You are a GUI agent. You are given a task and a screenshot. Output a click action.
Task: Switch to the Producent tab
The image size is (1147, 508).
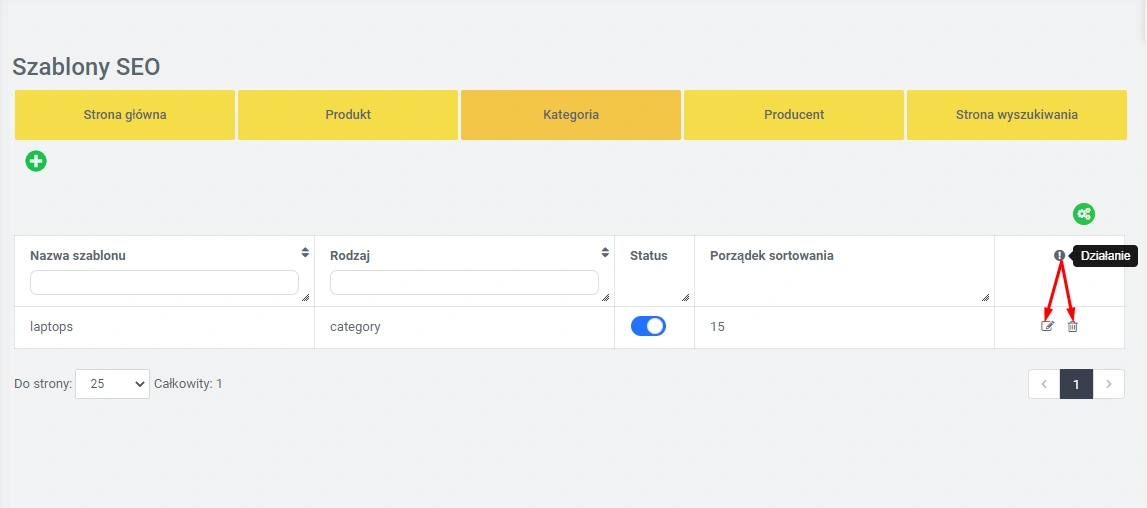(x=794, y=115)
